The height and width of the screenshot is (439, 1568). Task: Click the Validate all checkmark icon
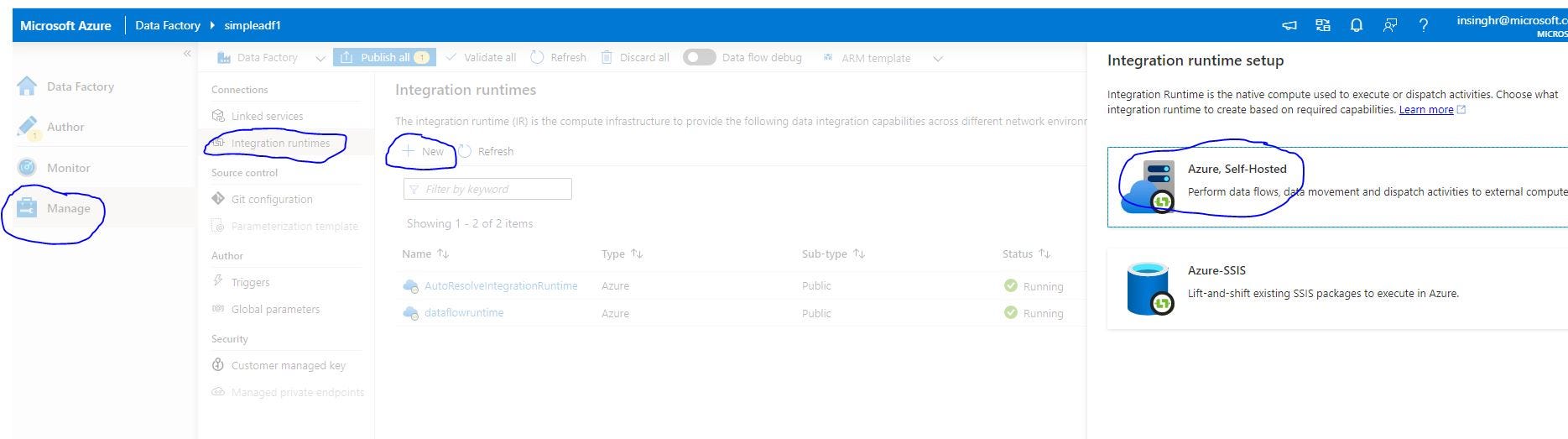coord(451,57)
